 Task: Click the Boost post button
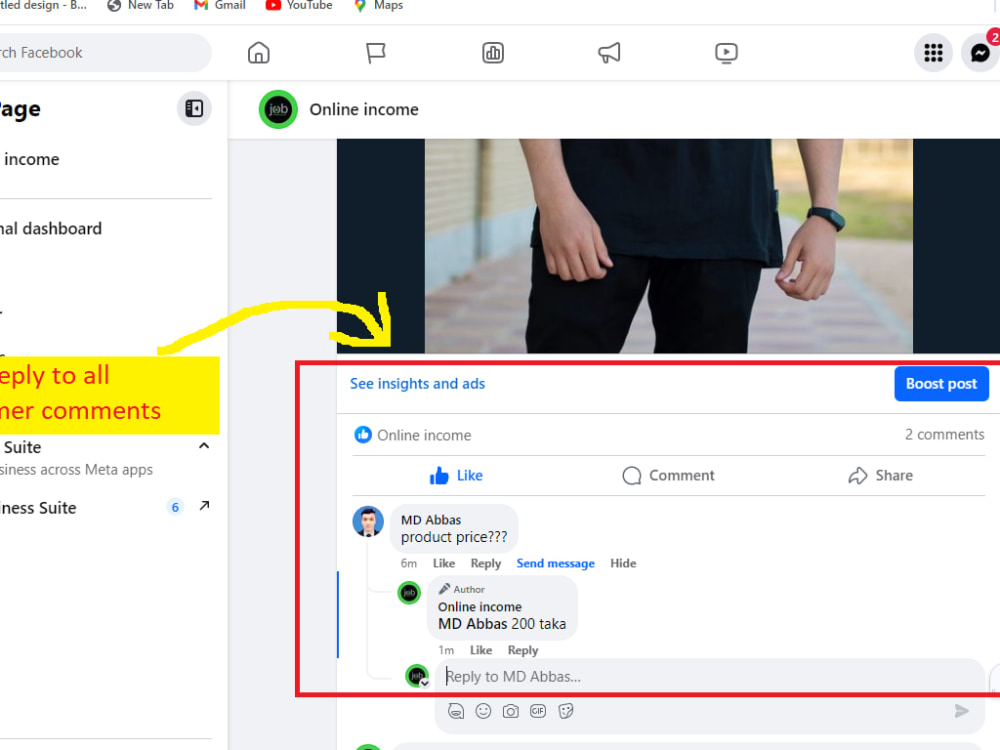941,383
